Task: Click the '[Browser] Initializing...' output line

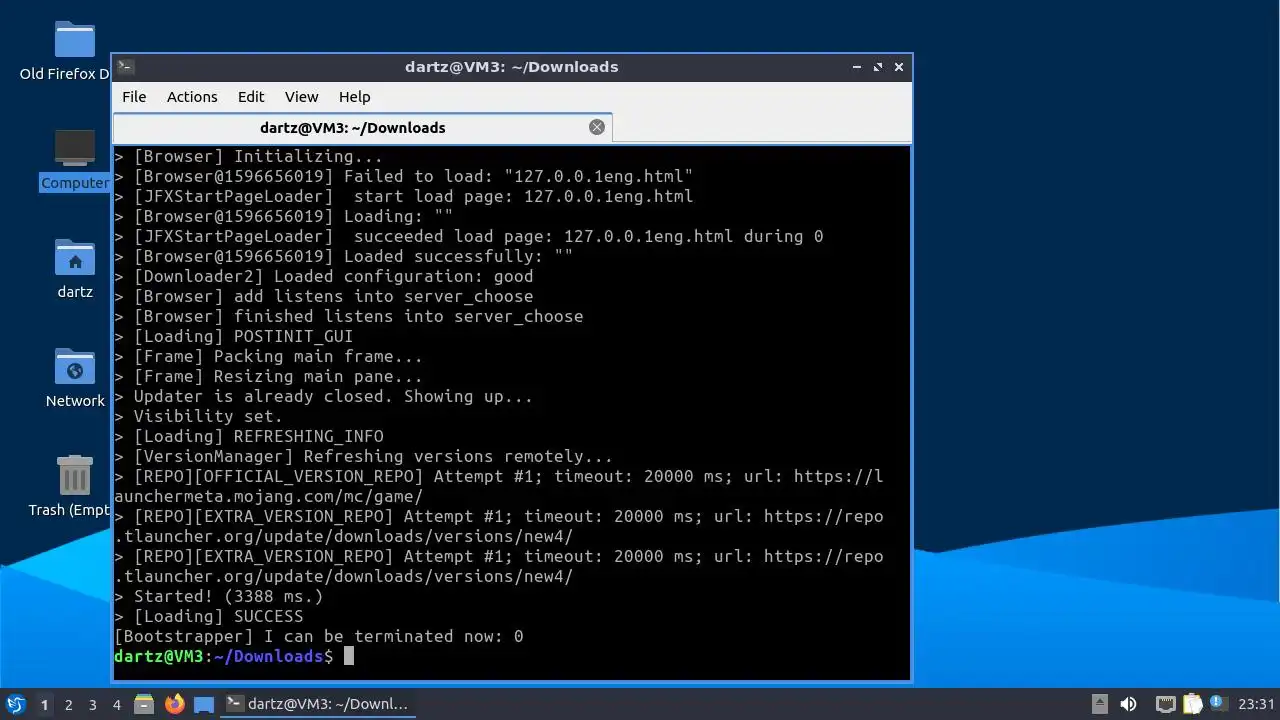Action: pyautogui.click(x=248, y=156)
